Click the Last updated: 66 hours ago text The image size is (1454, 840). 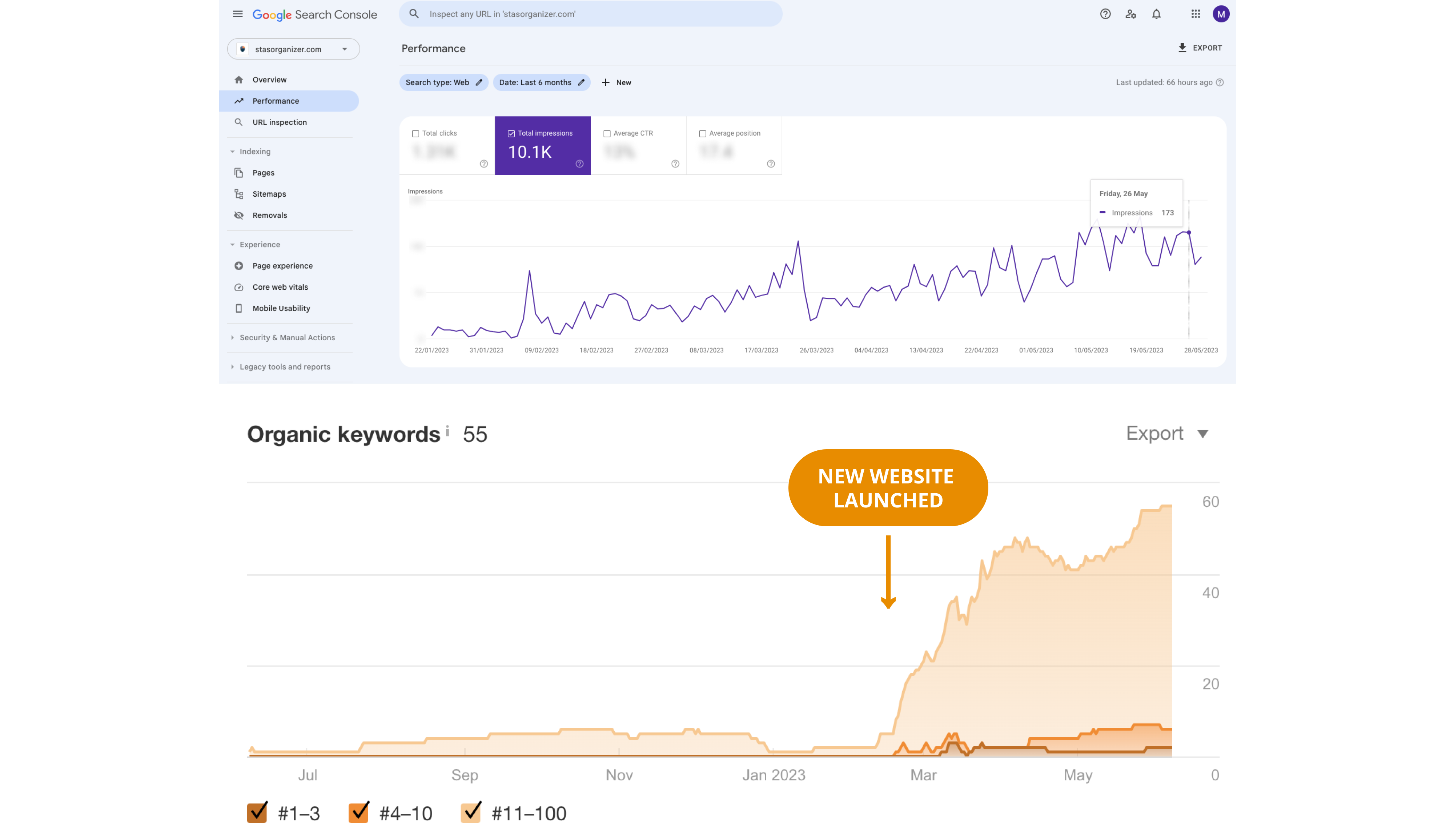1164,83
